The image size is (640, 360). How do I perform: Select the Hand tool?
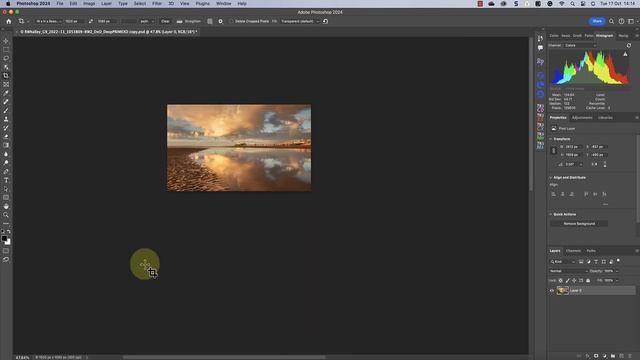click(6, 206)
